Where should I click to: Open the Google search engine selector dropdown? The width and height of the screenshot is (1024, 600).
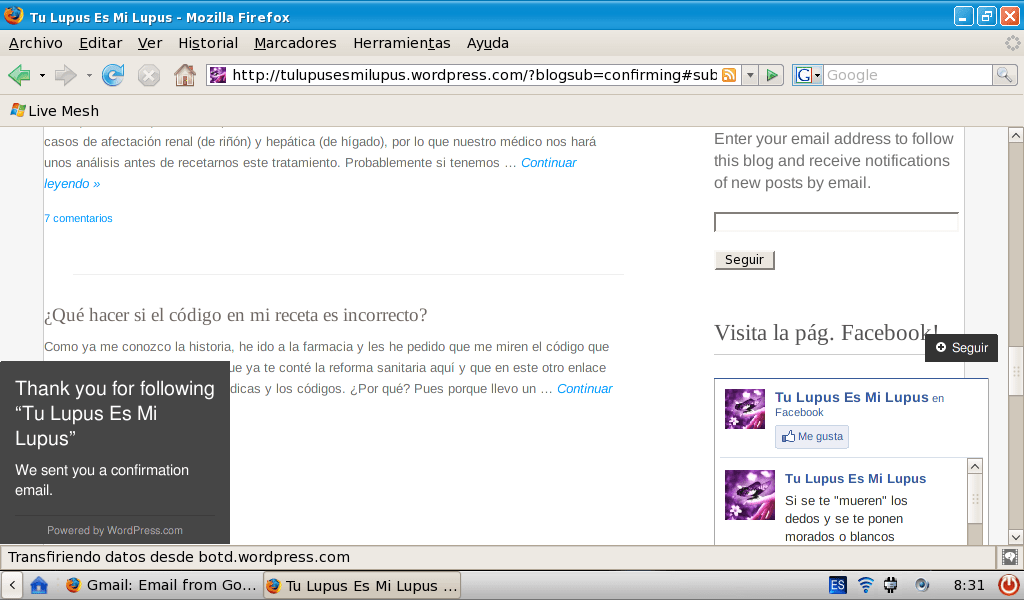point(807,75)
